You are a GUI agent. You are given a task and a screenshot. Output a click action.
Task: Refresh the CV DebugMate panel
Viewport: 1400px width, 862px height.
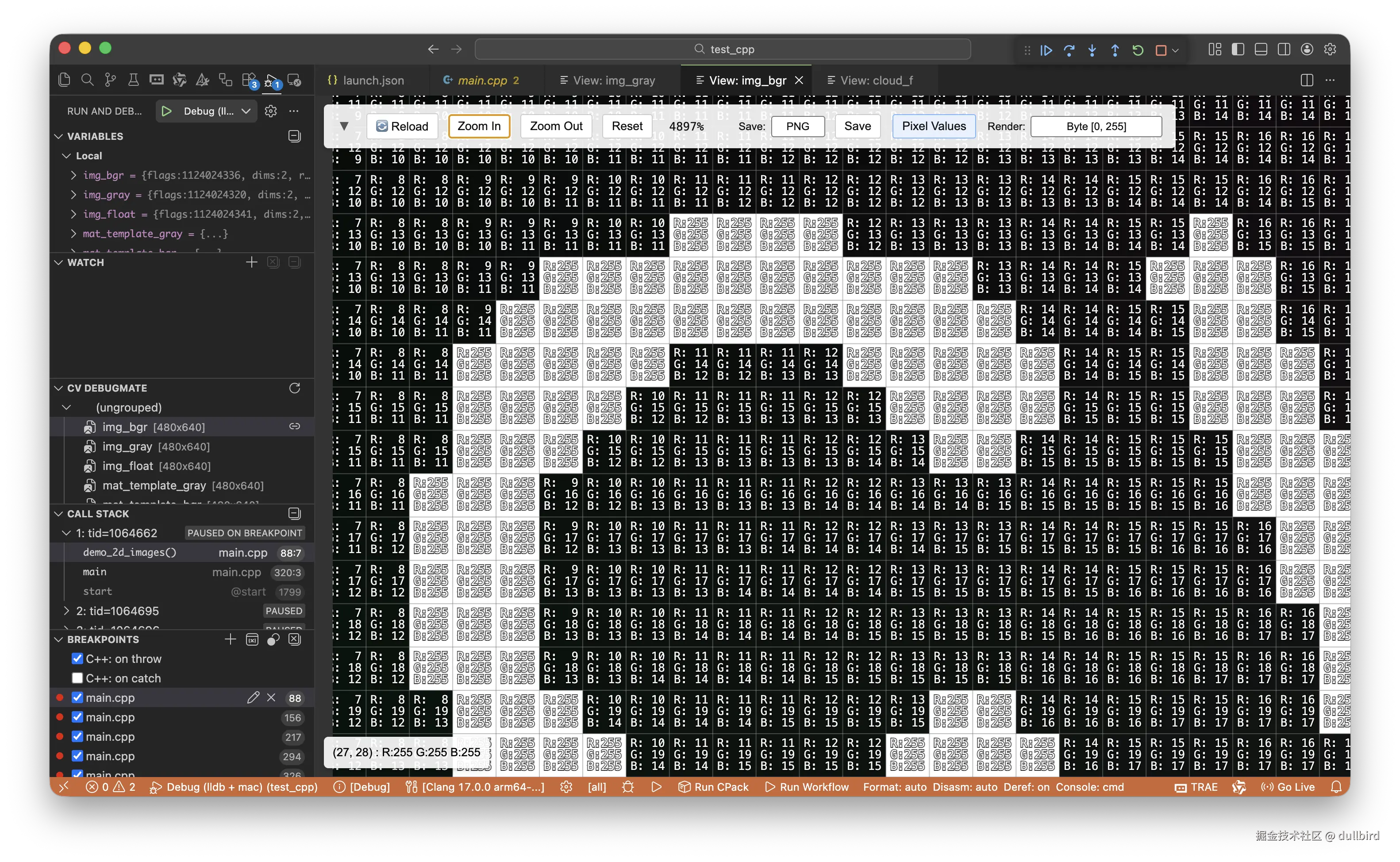point(294,388)
